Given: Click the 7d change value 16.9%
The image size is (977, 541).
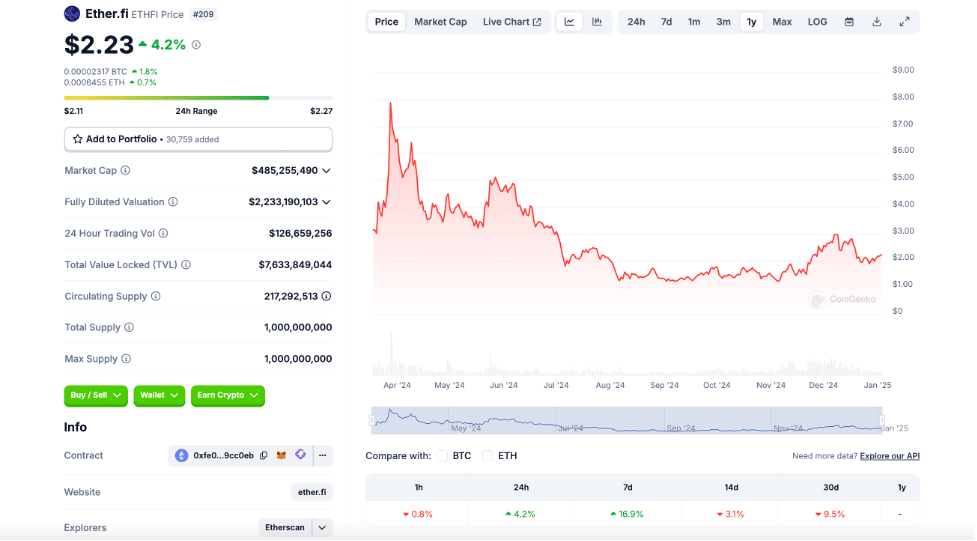Looking at the screenshot, I should (x=627, y=514).
